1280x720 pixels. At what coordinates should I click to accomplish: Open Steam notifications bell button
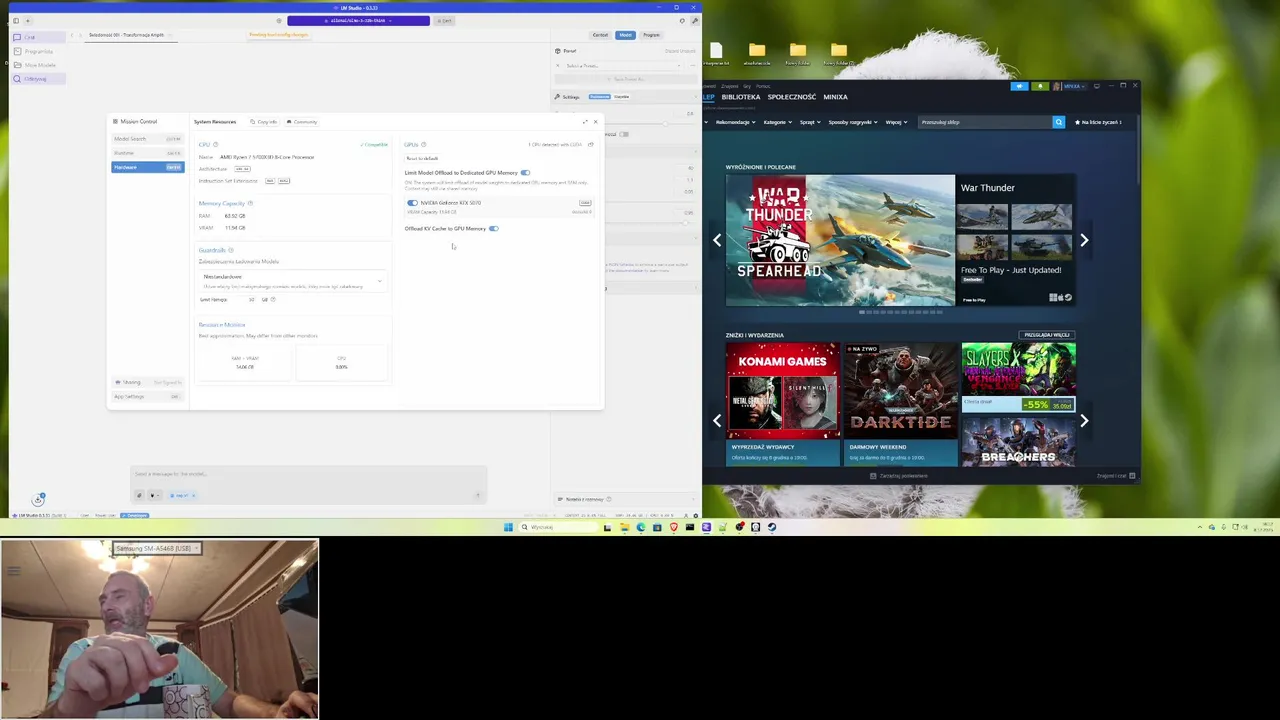1040,86
